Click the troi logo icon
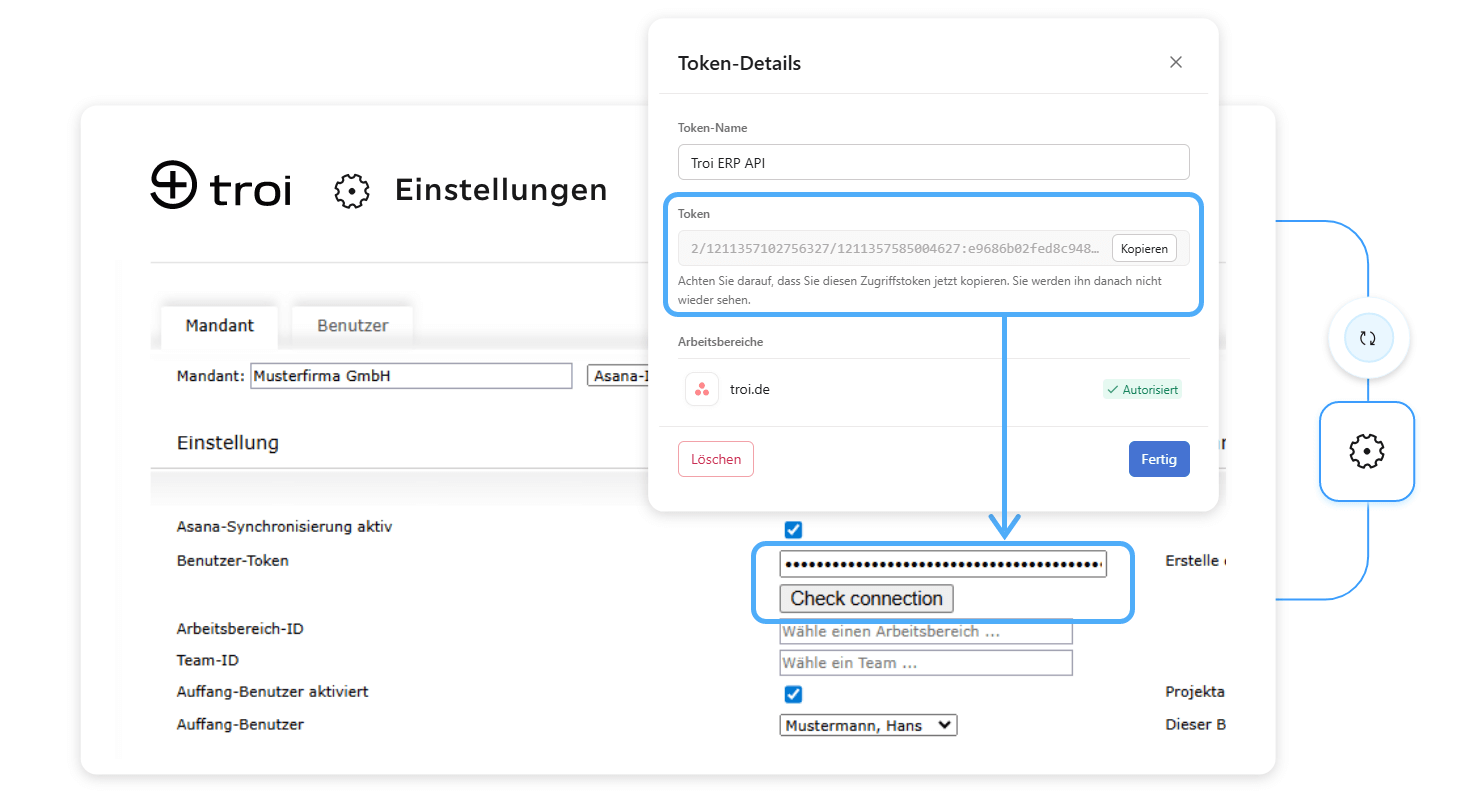Screen dimensions: 1472x802 tap(173, 185)
